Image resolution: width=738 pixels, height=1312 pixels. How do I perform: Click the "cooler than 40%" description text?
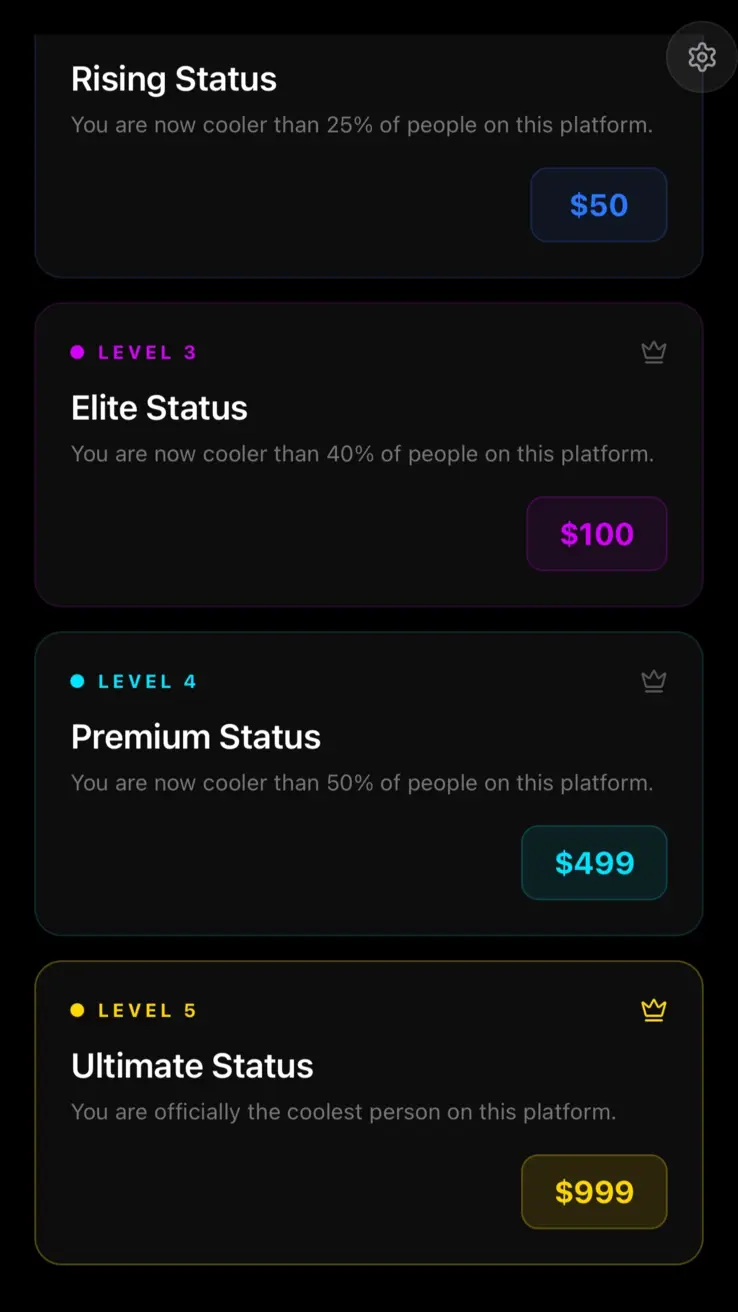[x=362, y=454]
